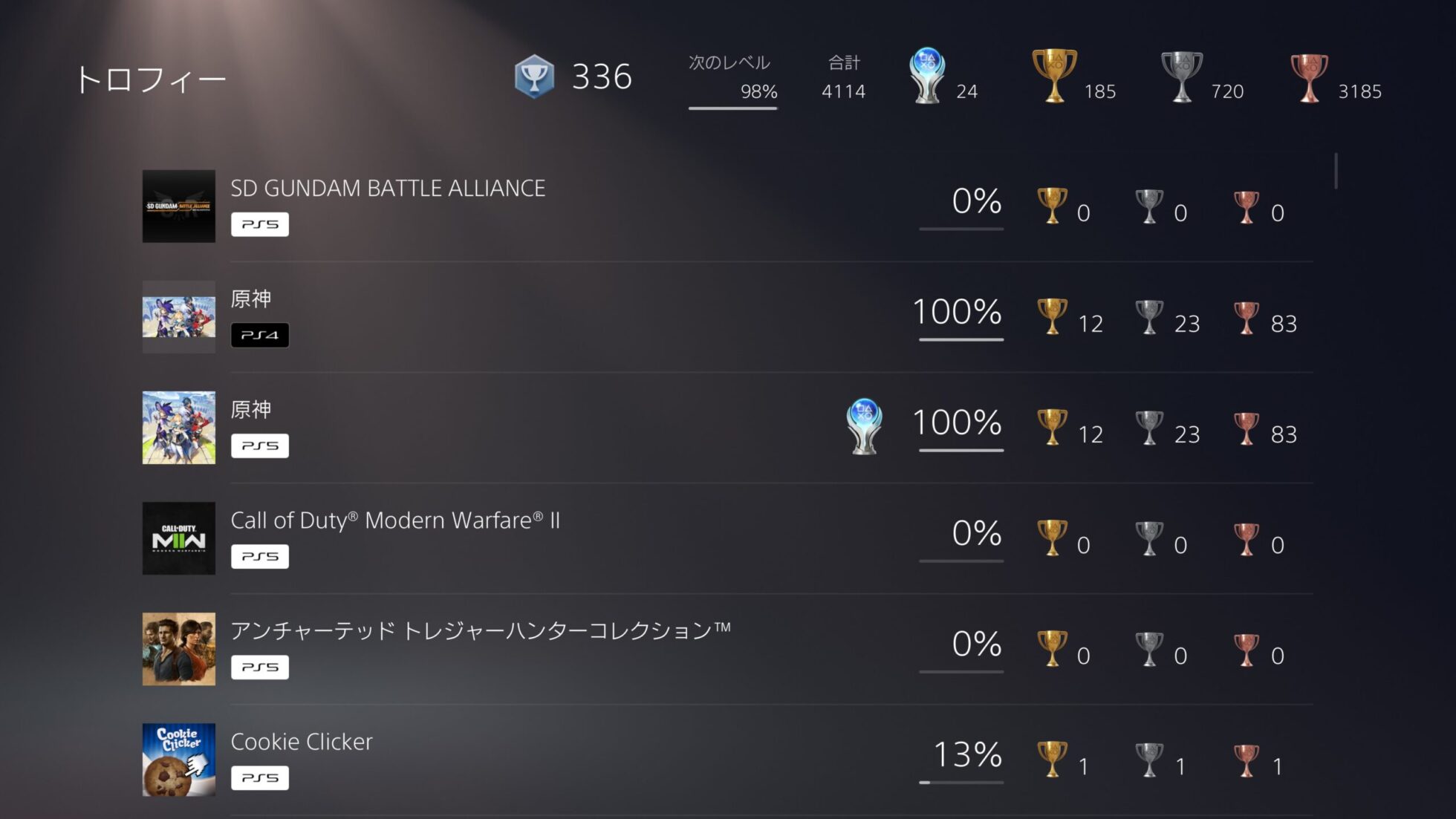The width and height of the screenshot is (1456, 819).
Task: Click the gold trophy icon in header
Action: [x=1054, y=76]
